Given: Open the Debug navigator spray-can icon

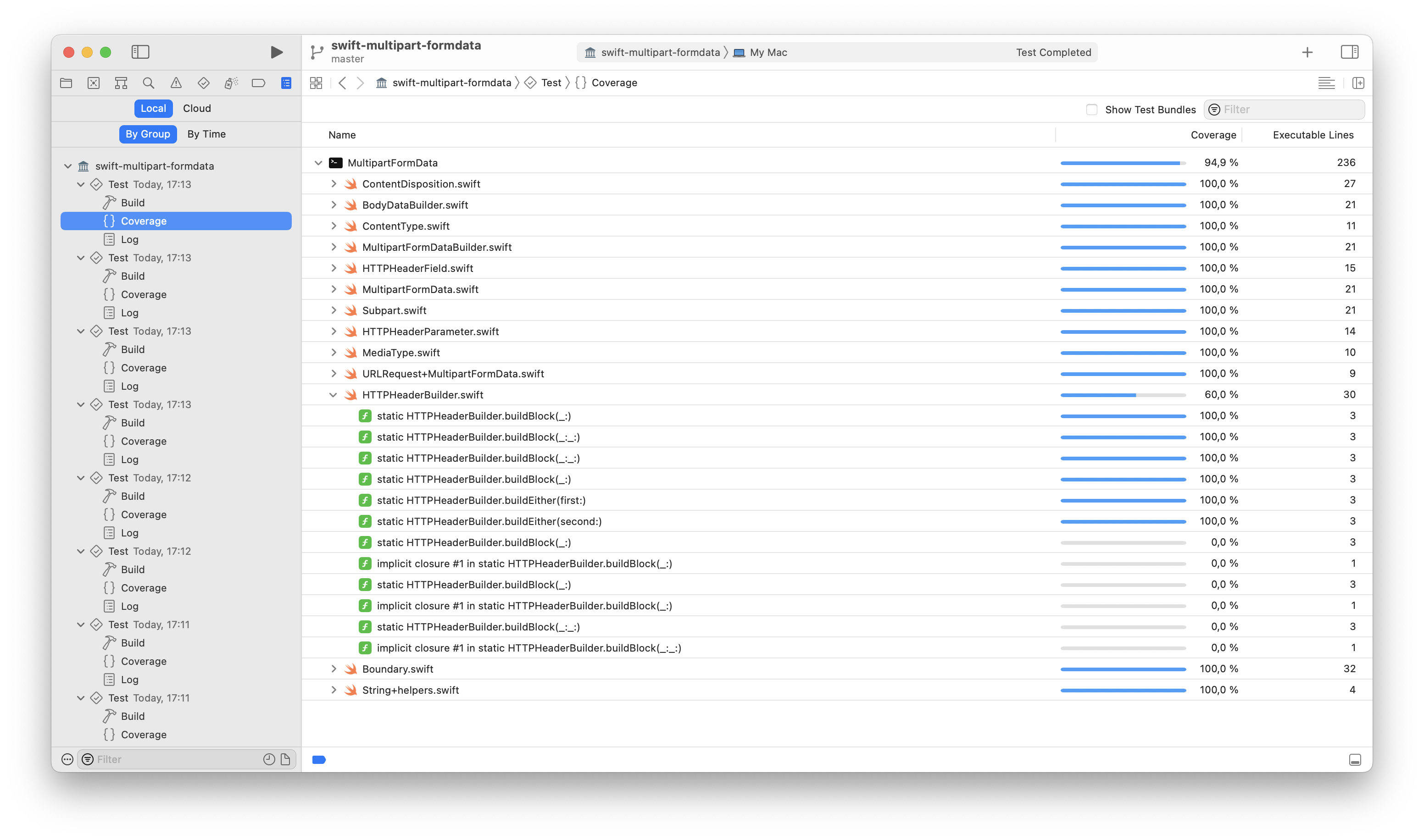Looking at the screenshot, I should point(230,83).
